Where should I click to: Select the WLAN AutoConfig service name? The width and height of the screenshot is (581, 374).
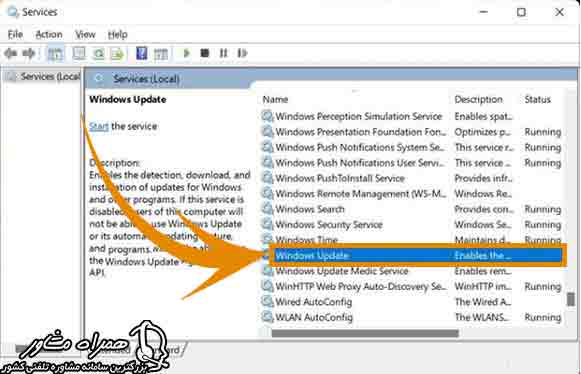pyautogui.click(x=314, y=318)
